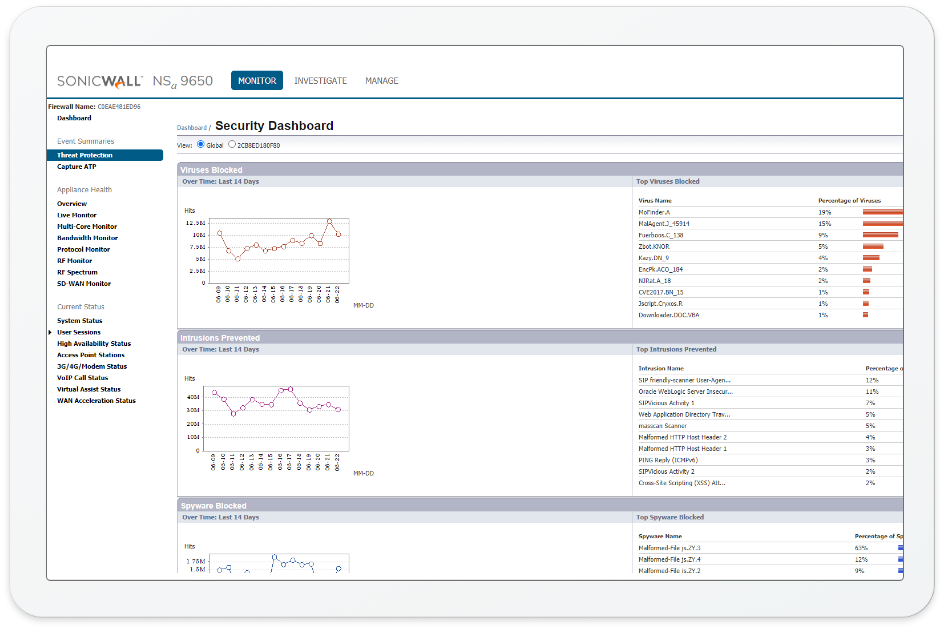
Task: Click the Dashboard item in the sidebar
Action: [x=74, y=118]
